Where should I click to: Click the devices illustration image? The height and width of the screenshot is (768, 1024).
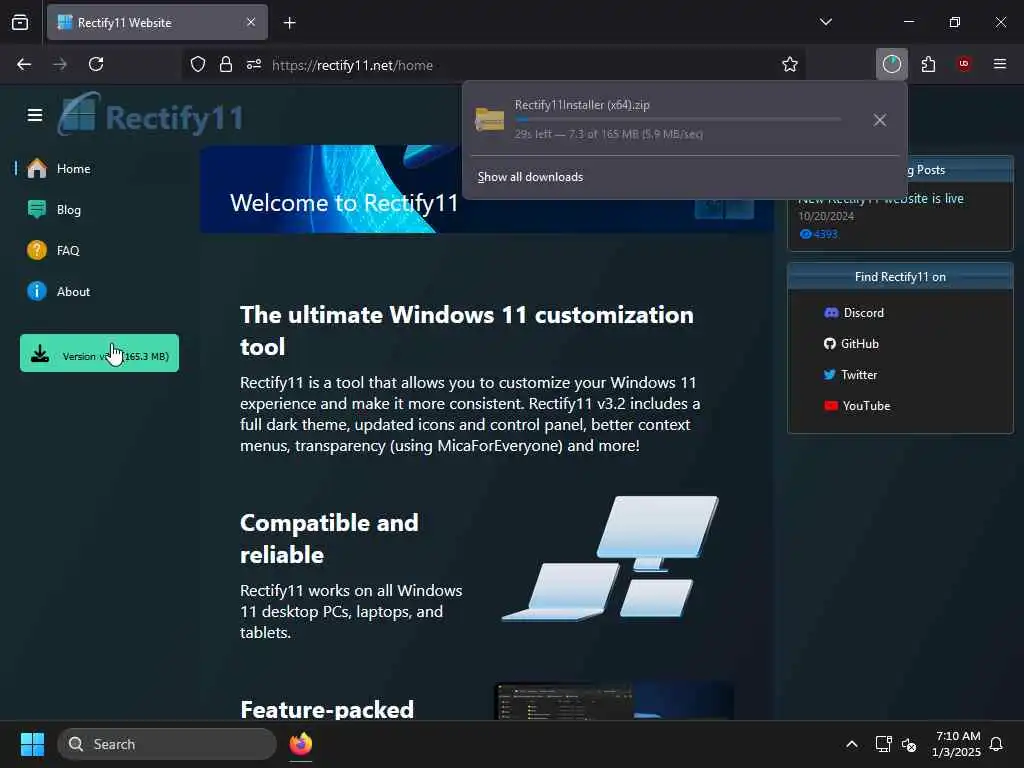[x=611, y=558]
